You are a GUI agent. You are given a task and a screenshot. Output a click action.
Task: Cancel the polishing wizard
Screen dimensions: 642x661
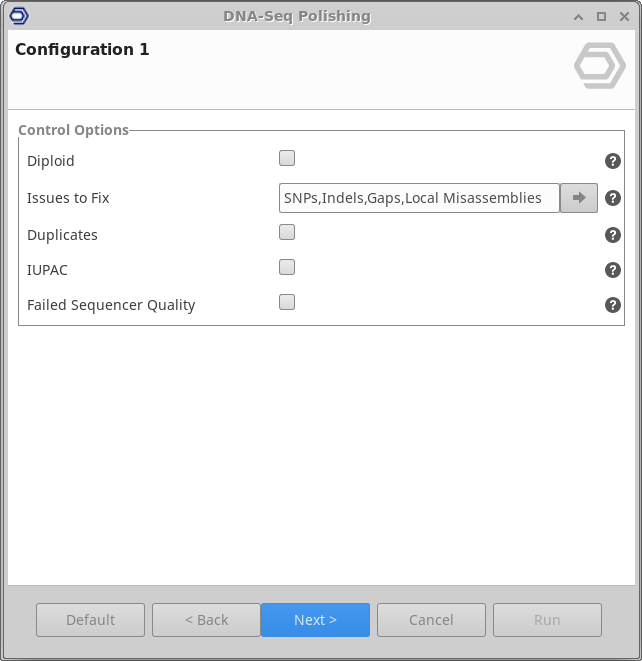pos(431,620)
